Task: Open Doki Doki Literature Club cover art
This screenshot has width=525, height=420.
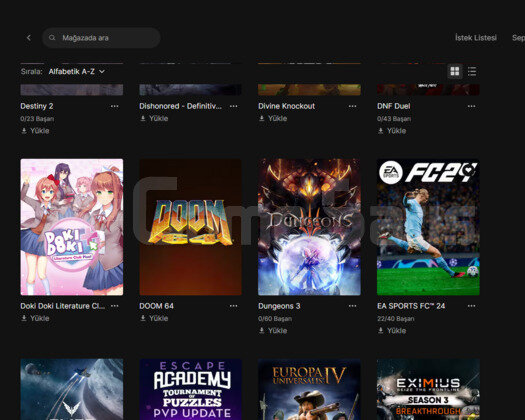Action: coord(72,227)
